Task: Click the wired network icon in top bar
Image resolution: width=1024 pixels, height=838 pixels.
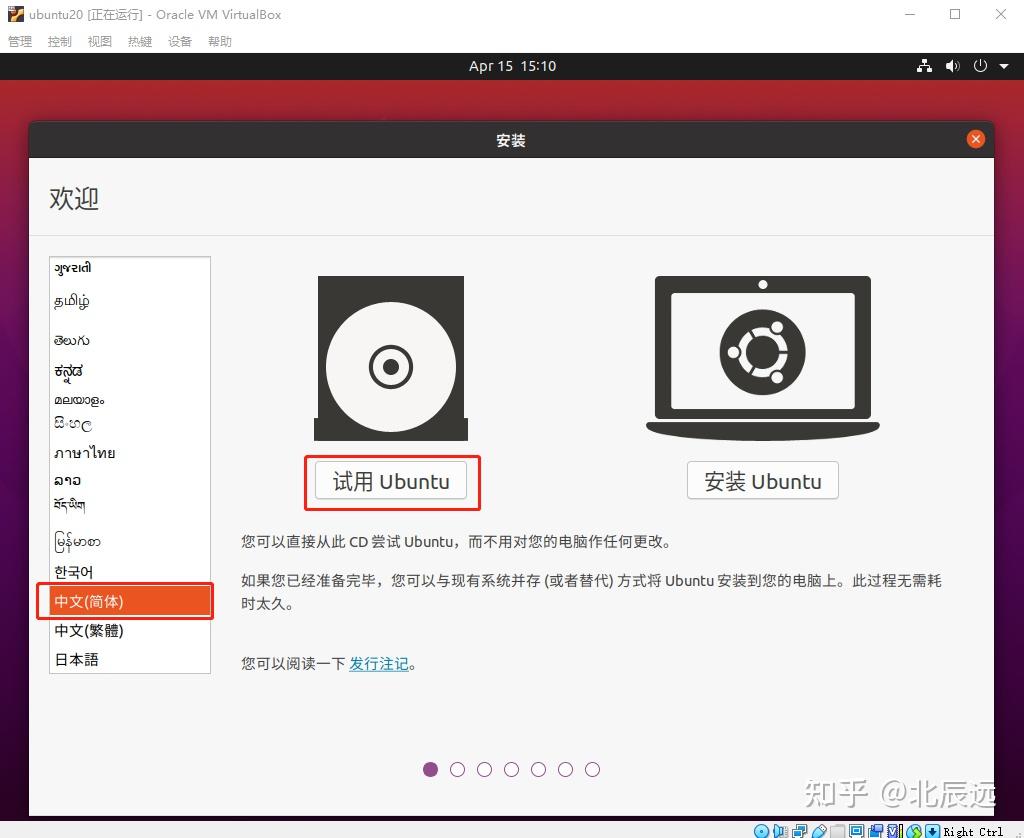Action: (x=924, y=66)
